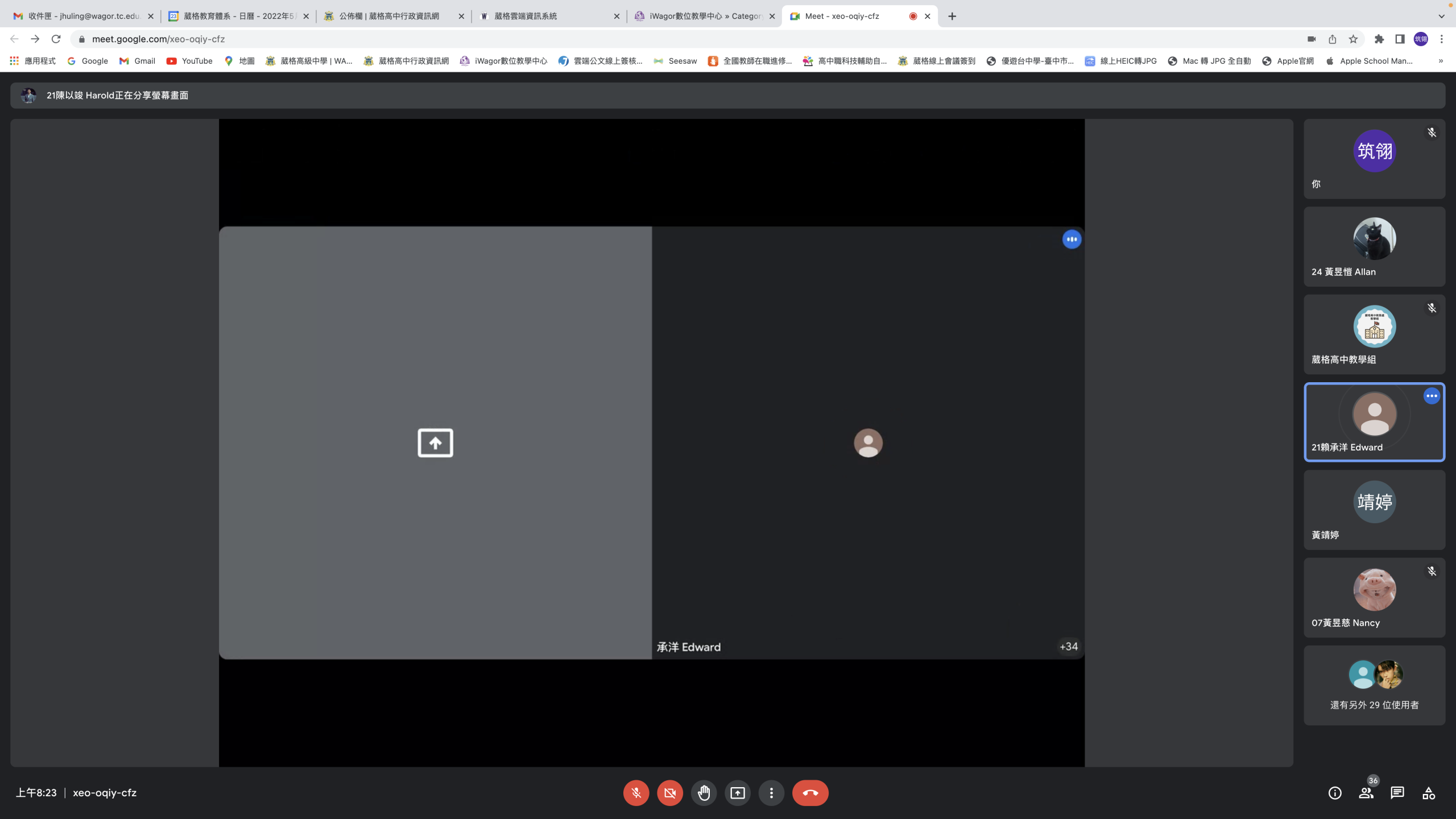The image size is (1456, 819).
Task: Open the meeting details info icon
Action: coord(1334,793)
